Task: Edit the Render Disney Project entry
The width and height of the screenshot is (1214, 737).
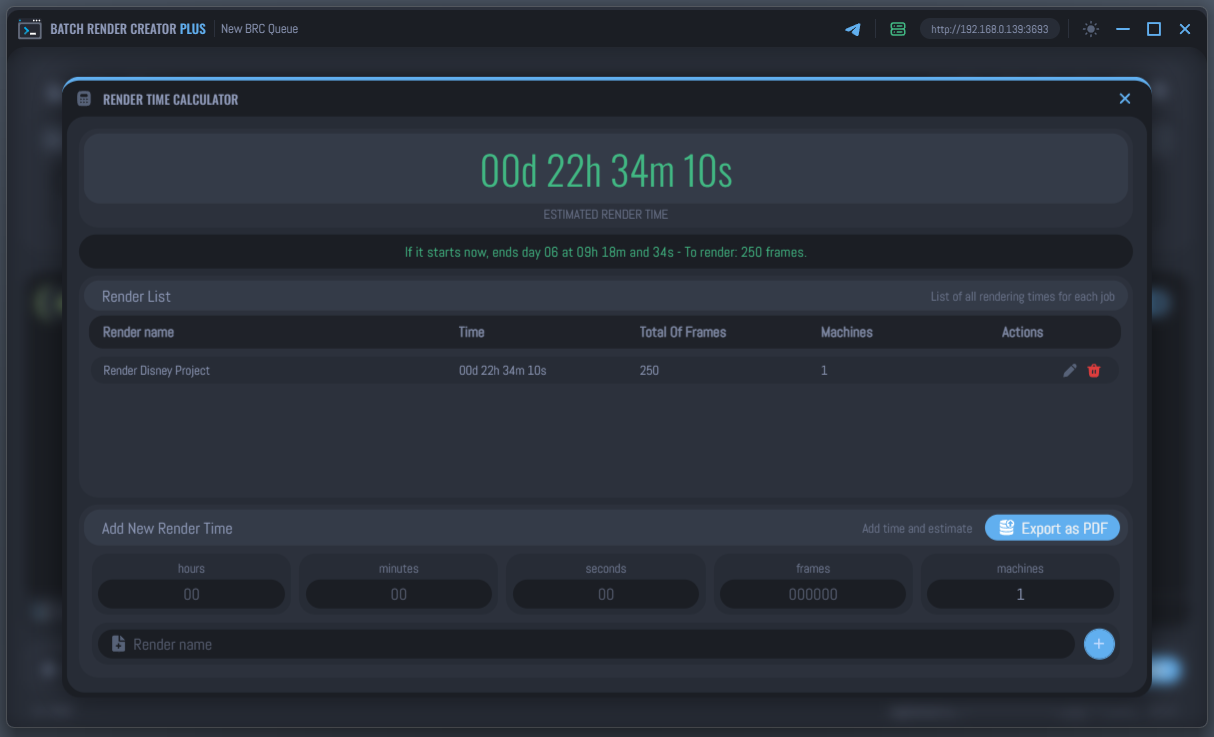Action: 1070,370
